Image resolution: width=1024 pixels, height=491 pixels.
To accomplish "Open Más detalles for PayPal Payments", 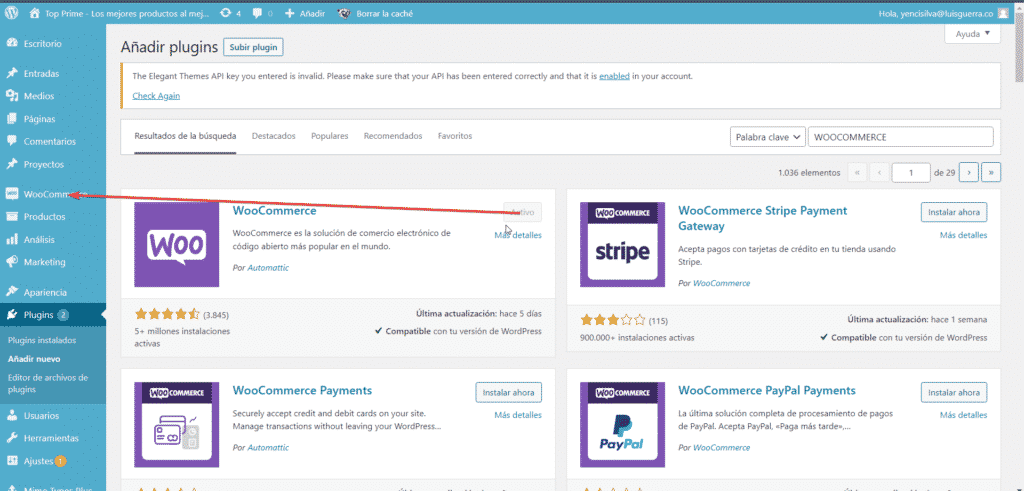I will 963,415.
